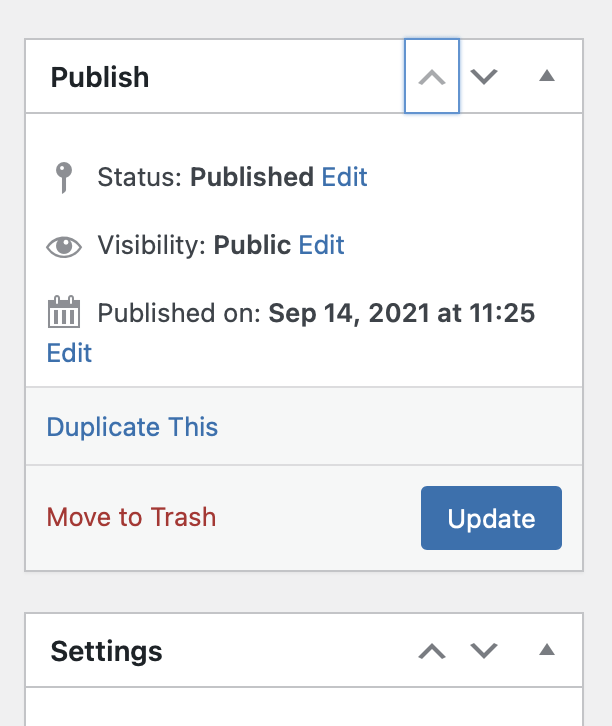This screenshot has width=612, height=726.
Task: Move the Publish panel up
Action: [432, 77]
